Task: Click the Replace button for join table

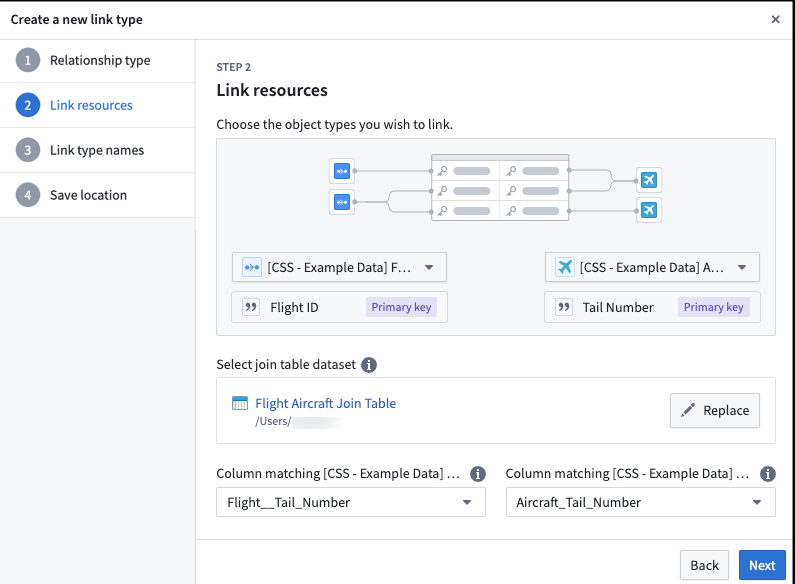Action: click(x=714, y=410)
